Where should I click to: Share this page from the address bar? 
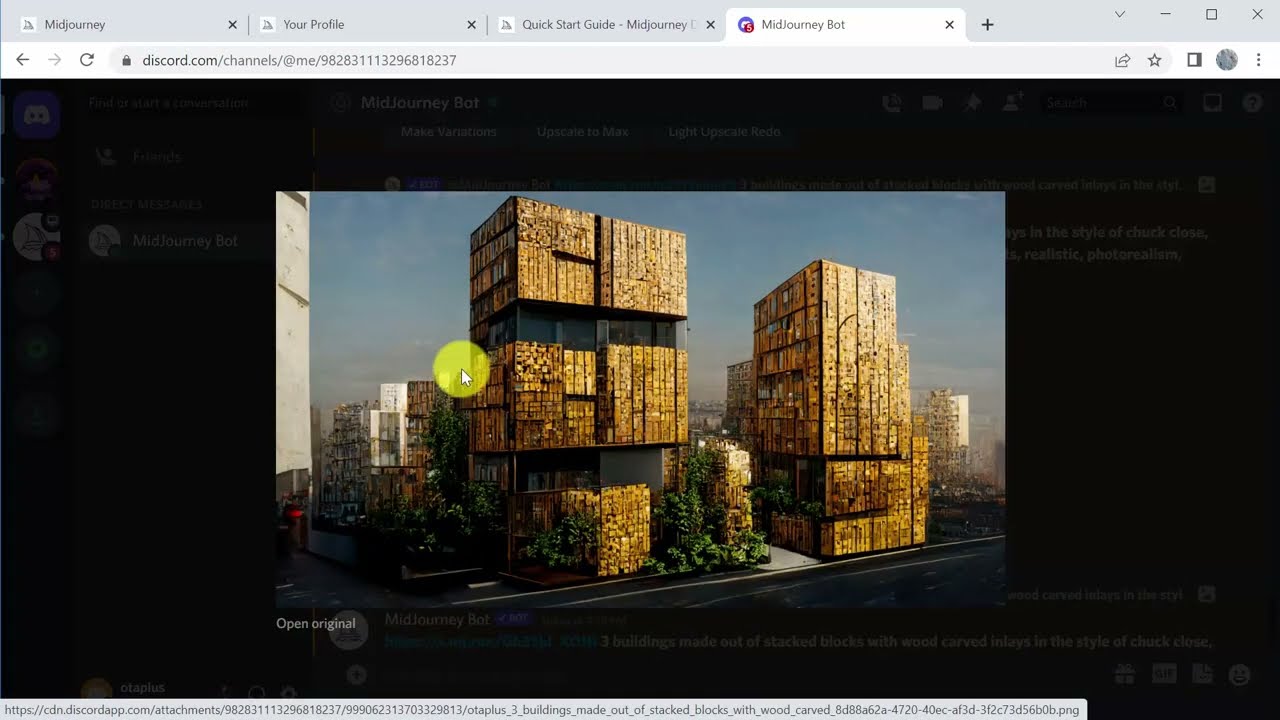click(1122, 60)
